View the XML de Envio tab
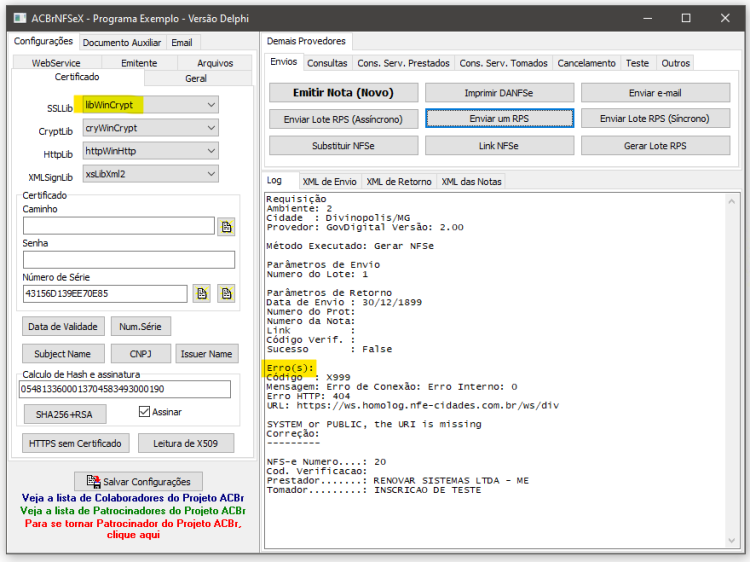Viewport: 750px width, 562px height. pos(329,182)
